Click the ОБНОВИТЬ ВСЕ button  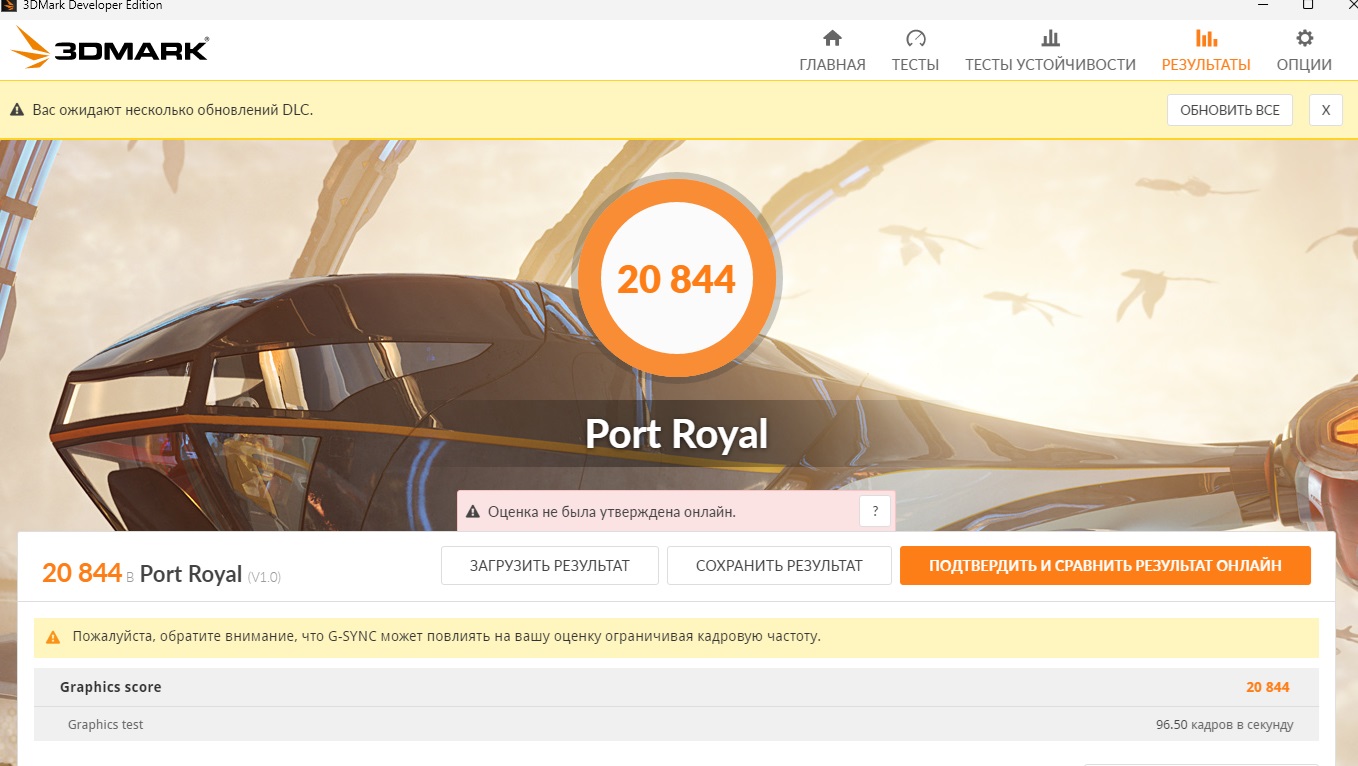tap(1230, 110)
